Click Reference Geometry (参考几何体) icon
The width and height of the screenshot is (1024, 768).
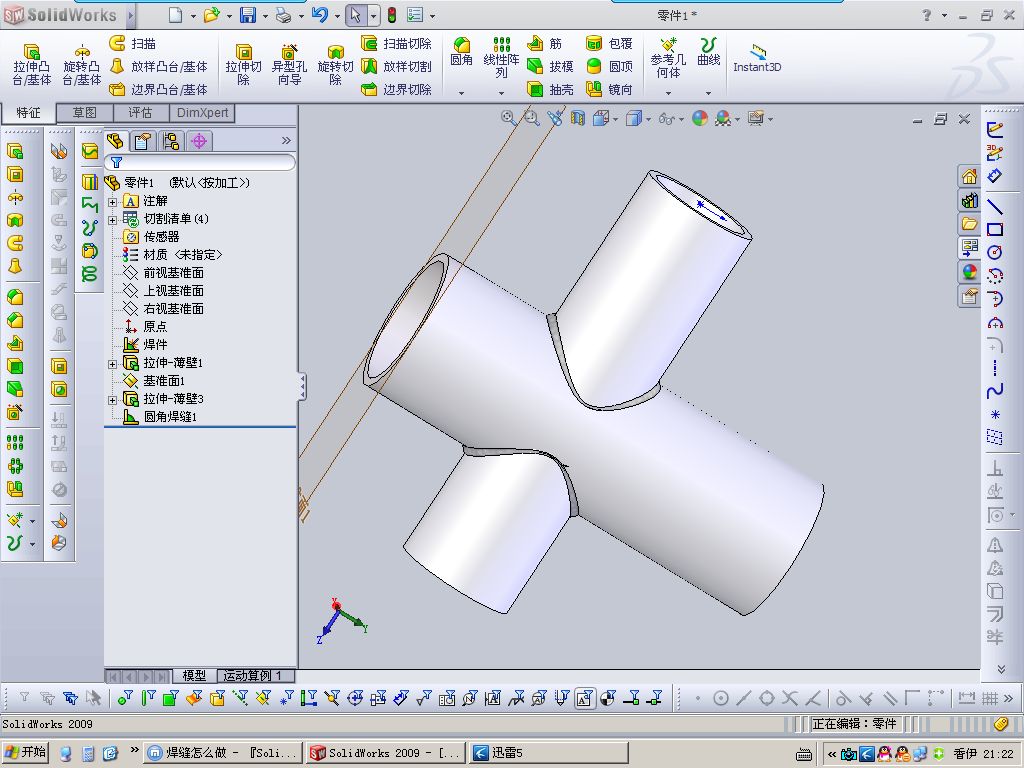668,57
